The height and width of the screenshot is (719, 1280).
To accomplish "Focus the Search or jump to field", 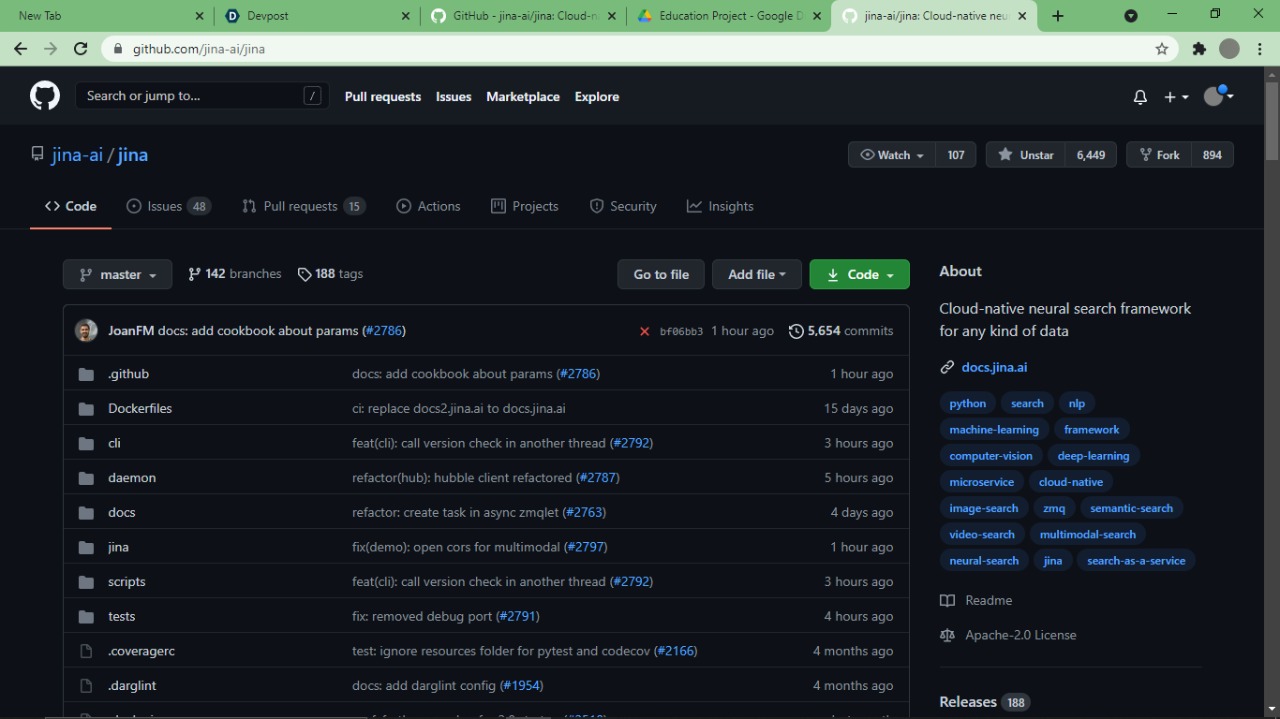I will tap(202, 96).
